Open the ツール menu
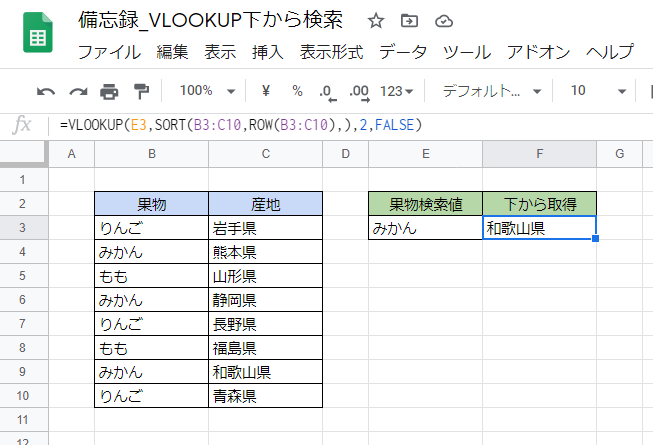653x445 pixels. (467, 52)
